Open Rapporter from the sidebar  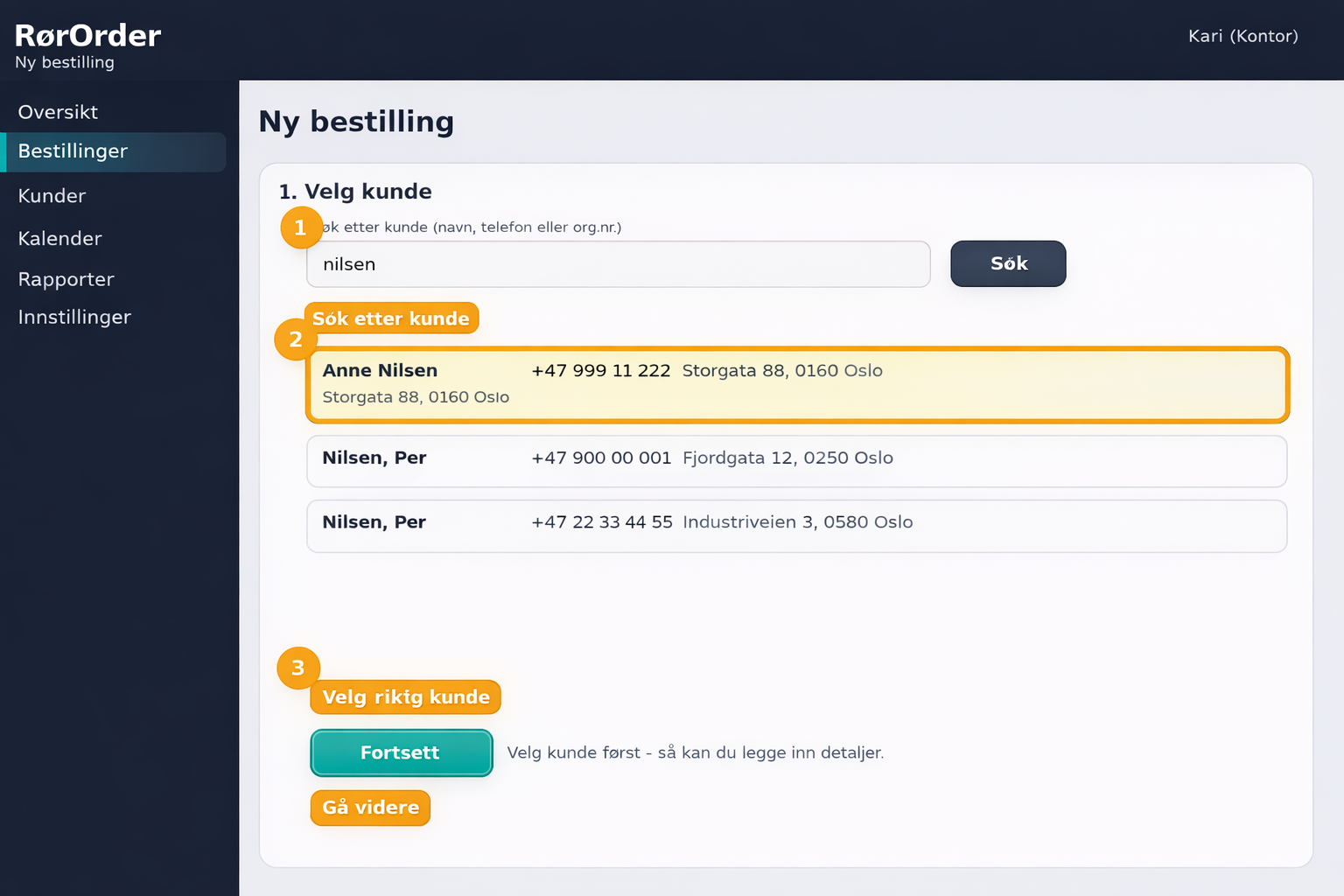pyautogui.click(x=66, y=279)
